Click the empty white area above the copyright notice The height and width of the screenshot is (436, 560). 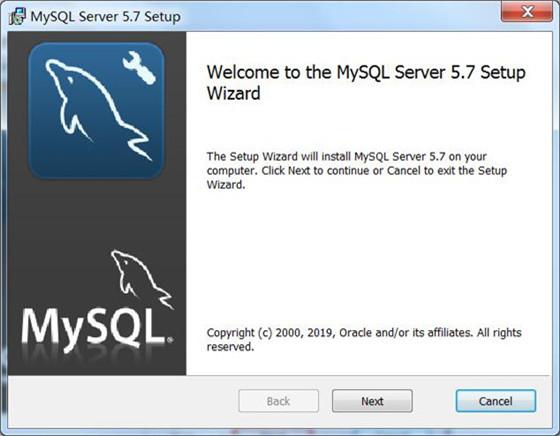pos(368,257)
